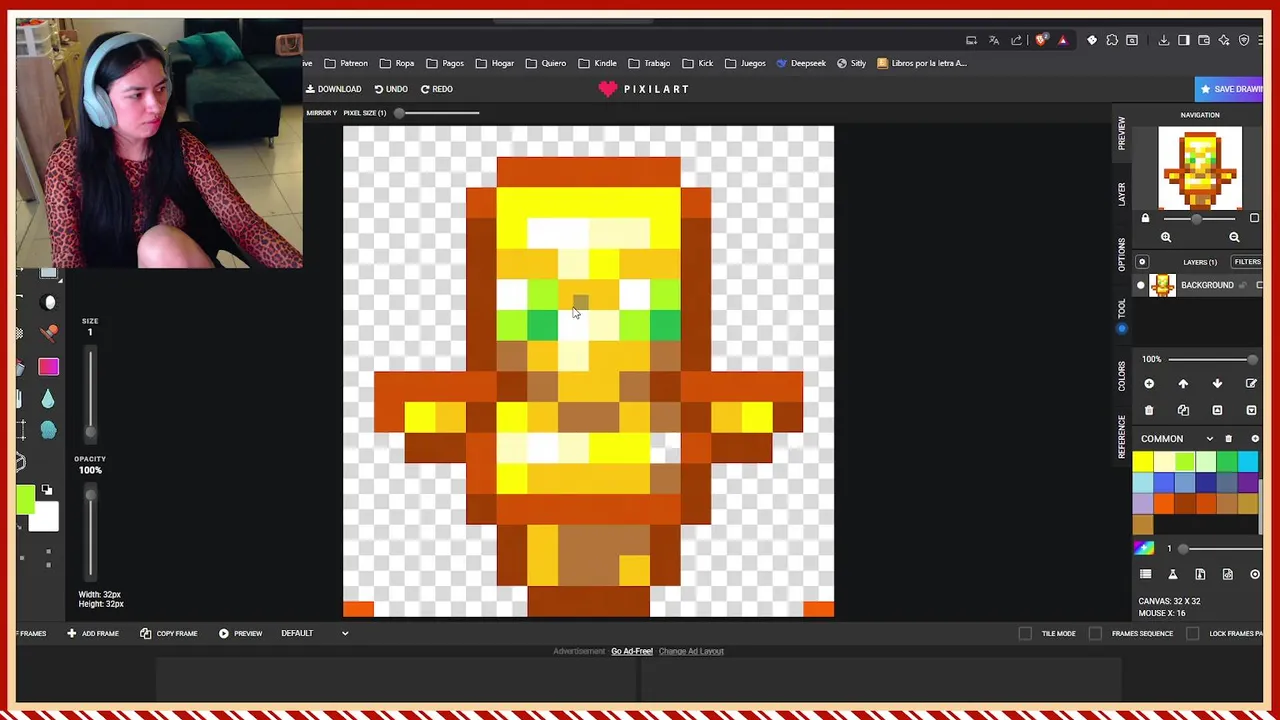Click the Save Drawing button

[x=1231, y=89]
